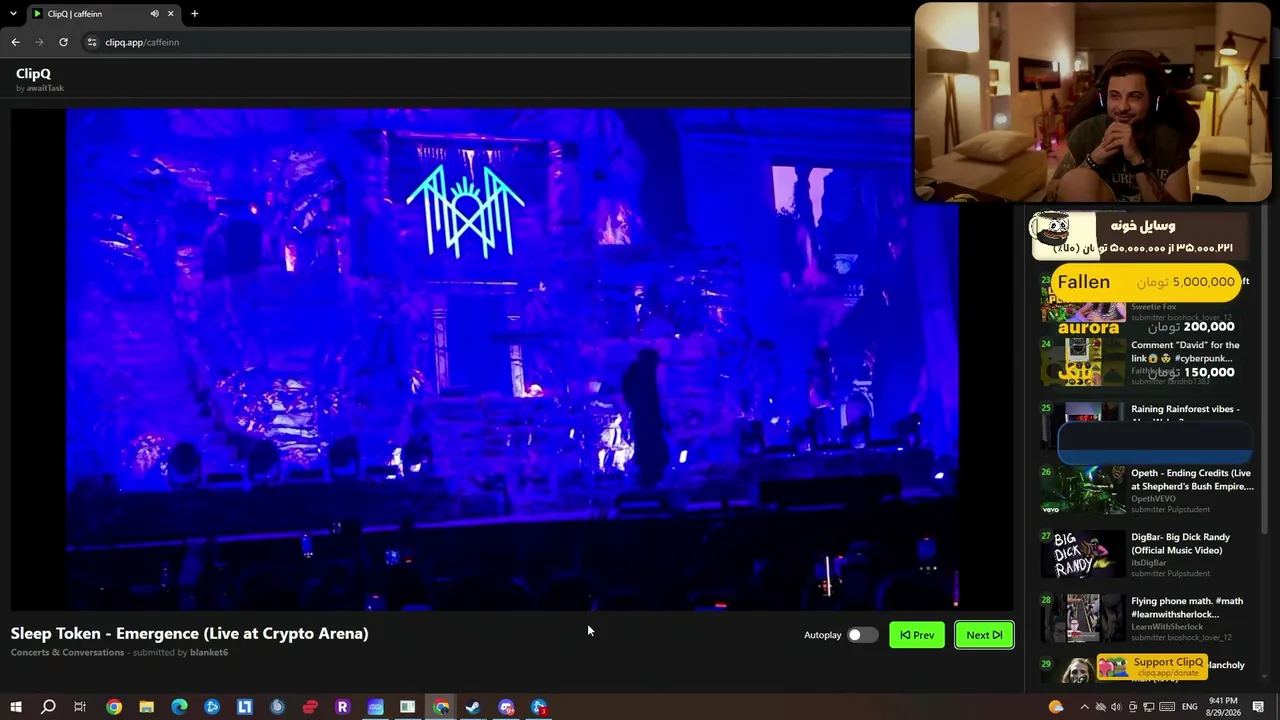Reload the ClipQ page
This screenshot has width=1280, height=720.
click(x=63, y=42)
